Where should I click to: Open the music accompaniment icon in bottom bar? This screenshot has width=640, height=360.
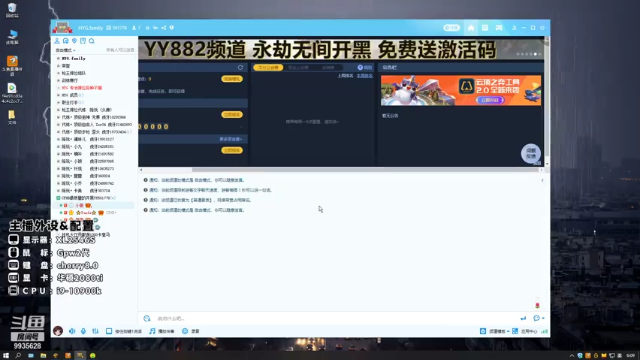pos(152,331)
